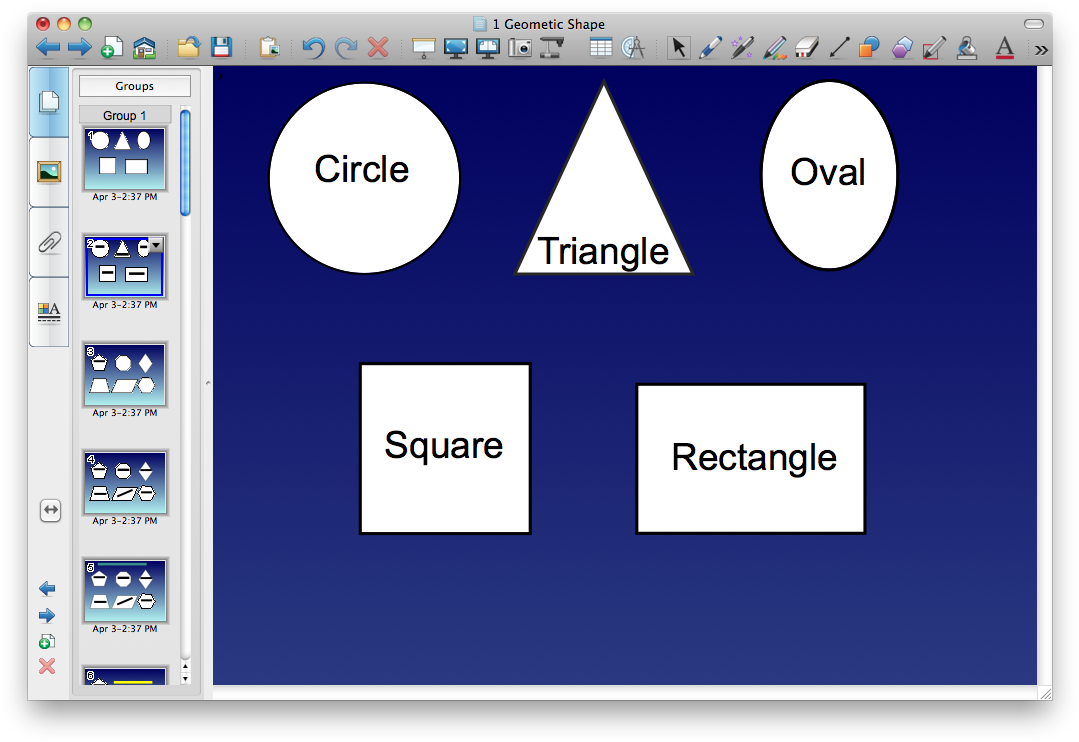Collapse the Group 1 header
Image resolution: width=1079 pixels, height=742 pixels.
pyautogui.click(x=124, y=115)
